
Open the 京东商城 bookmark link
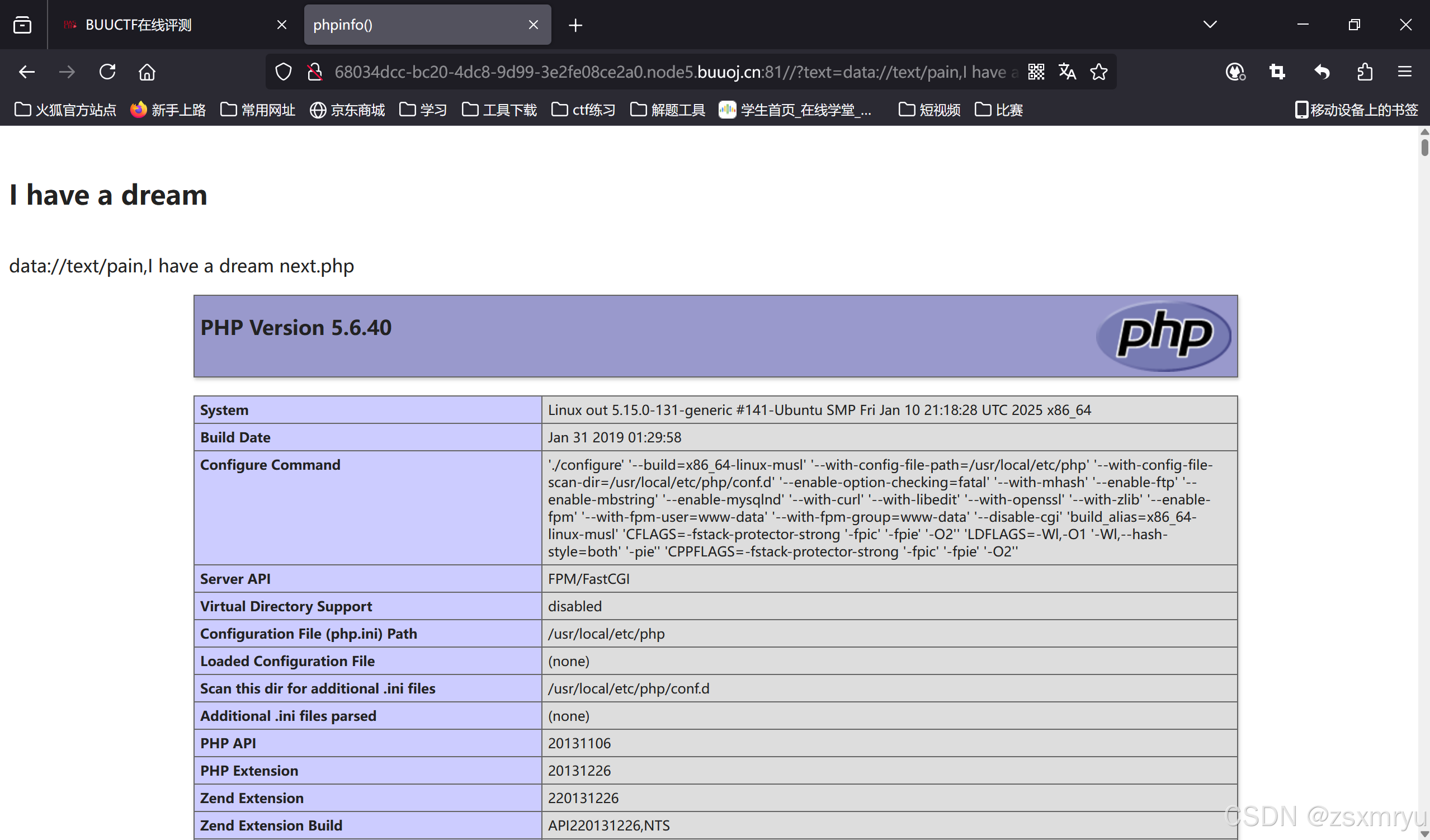tap(347, 110)
